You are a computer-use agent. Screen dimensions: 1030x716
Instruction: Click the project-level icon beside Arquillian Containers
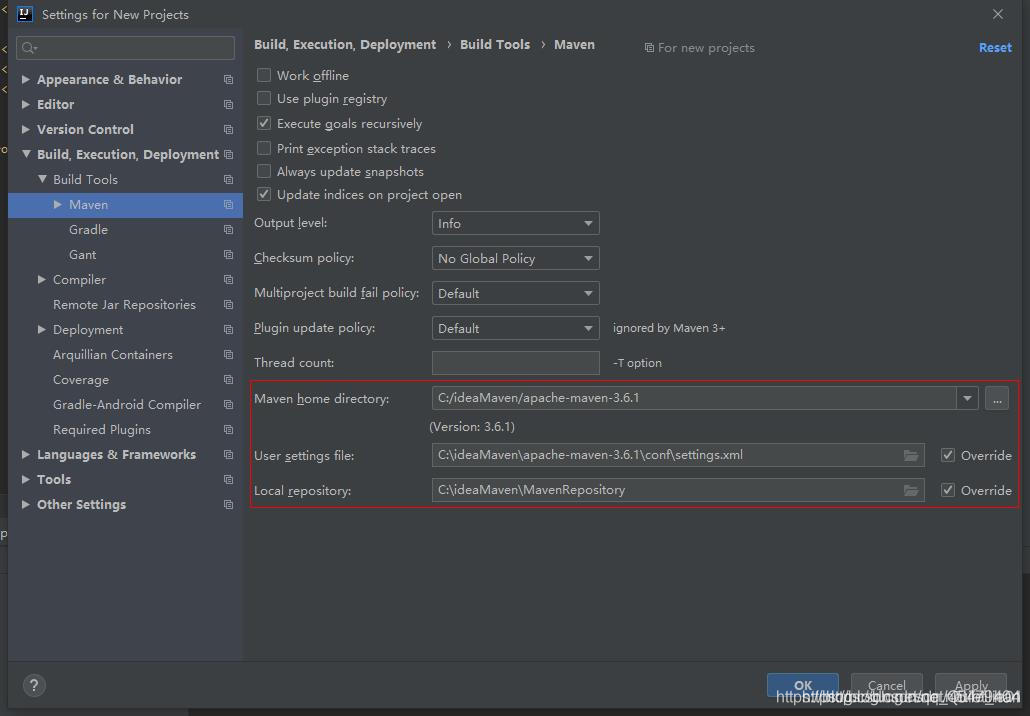coord(229,354)
